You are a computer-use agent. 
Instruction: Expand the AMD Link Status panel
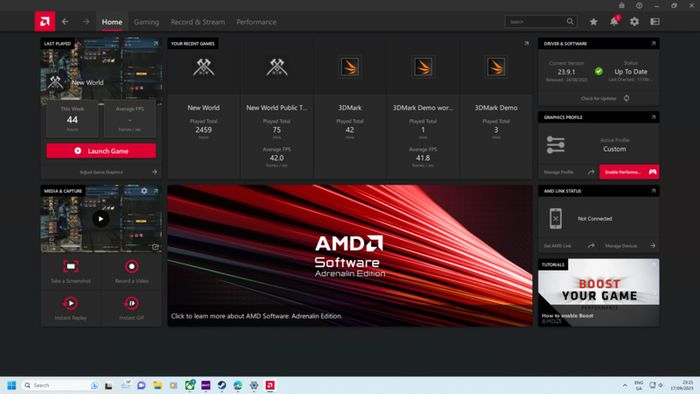tap(654, 191)
